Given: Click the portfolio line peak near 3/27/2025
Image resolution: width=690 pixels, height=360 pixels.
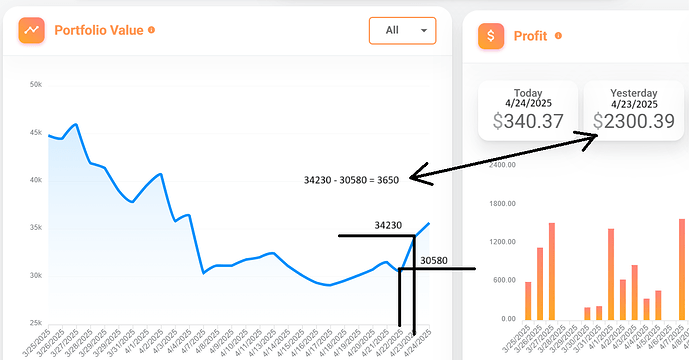Looking at the screenshot, I should (x=76, y=125).
